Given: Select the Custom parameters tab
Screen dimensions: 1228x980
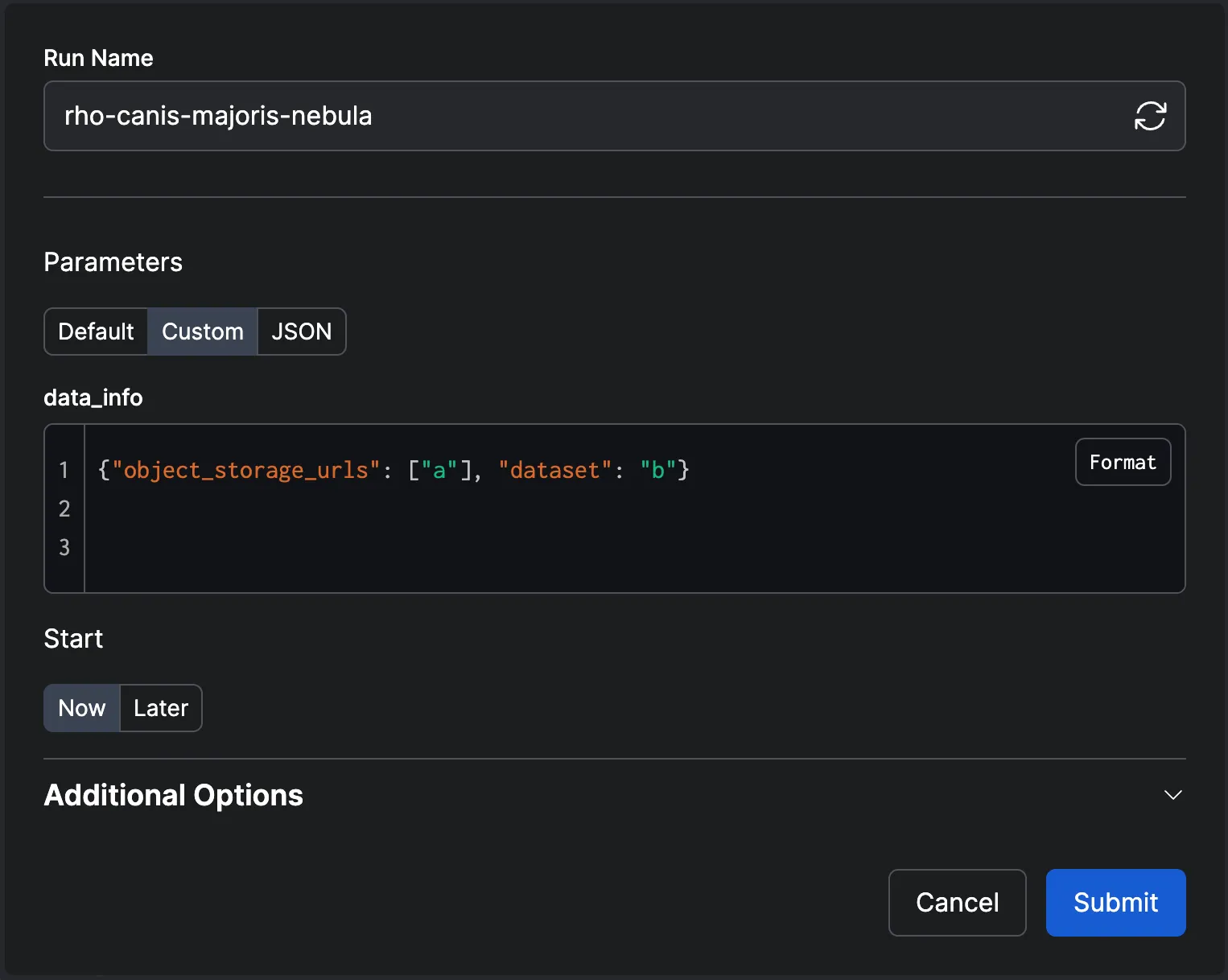Looking at the screenshot, I should (x=202, y=331).
